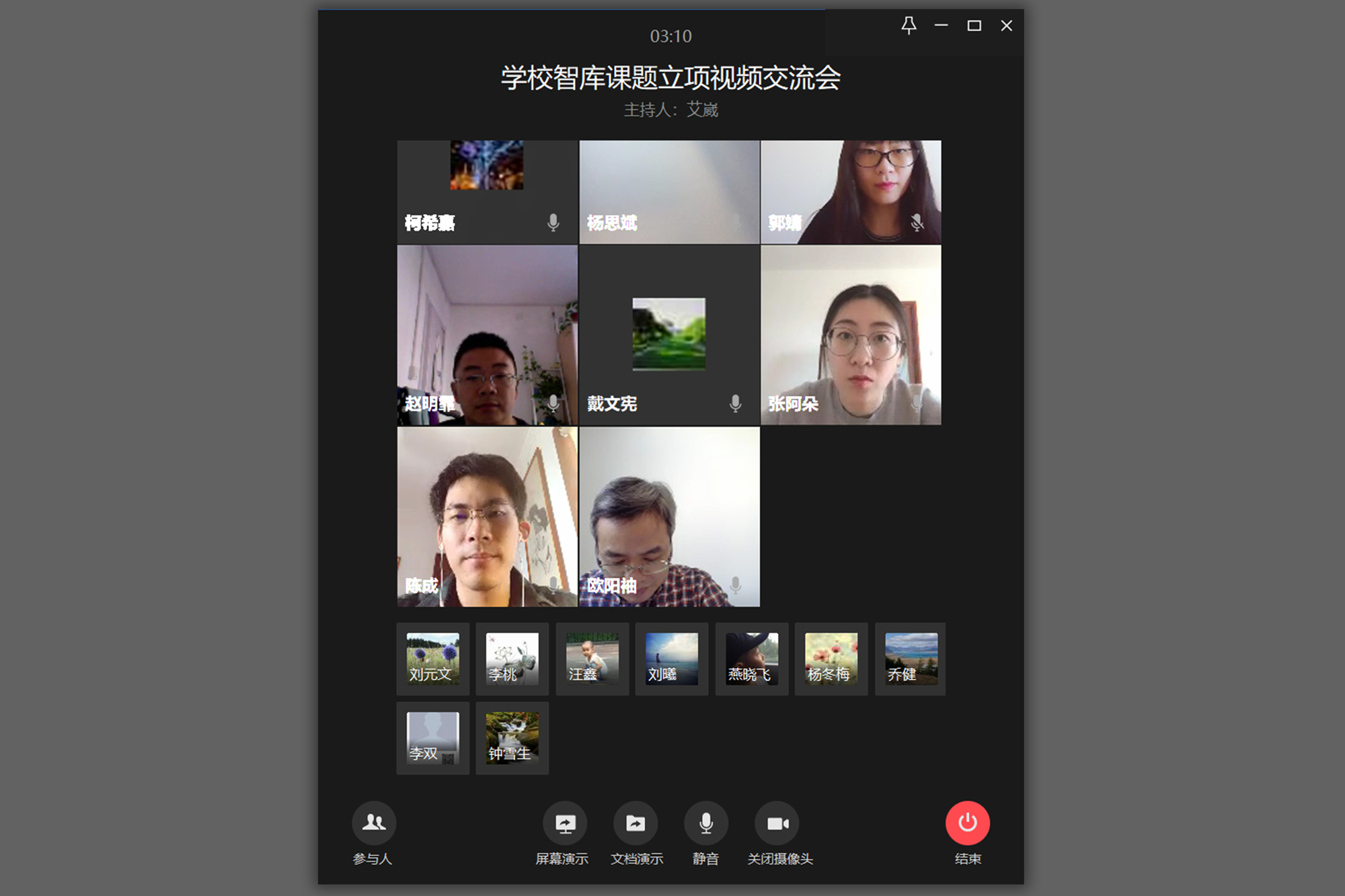The width and height of the screenshot is (1345, 896).
Task: Start 屏幕演示 screen sharing
Action: coord(566,823)
